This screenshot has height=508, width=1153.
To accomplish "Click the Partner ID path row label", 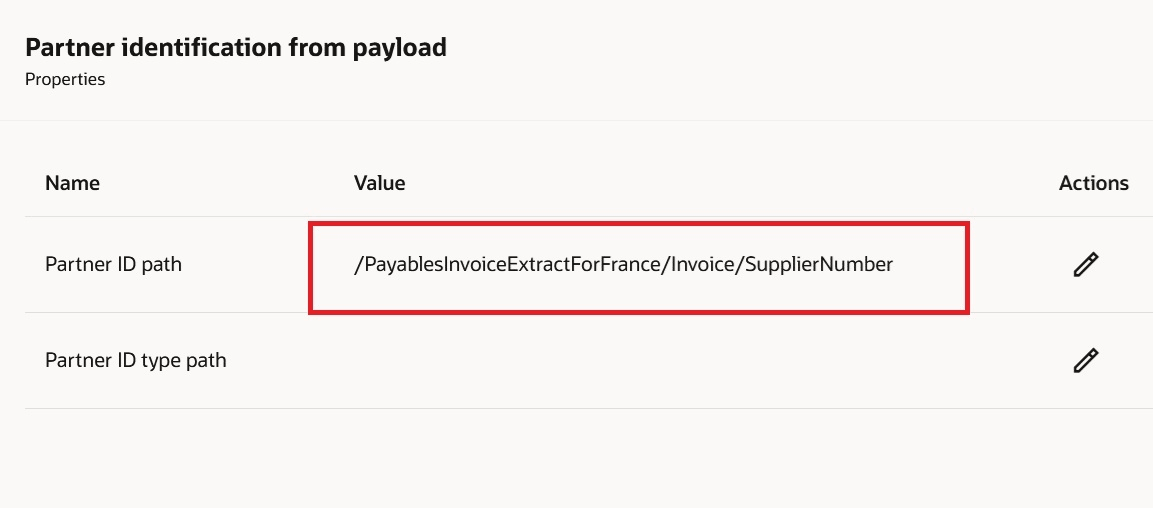I will (113, 264).
